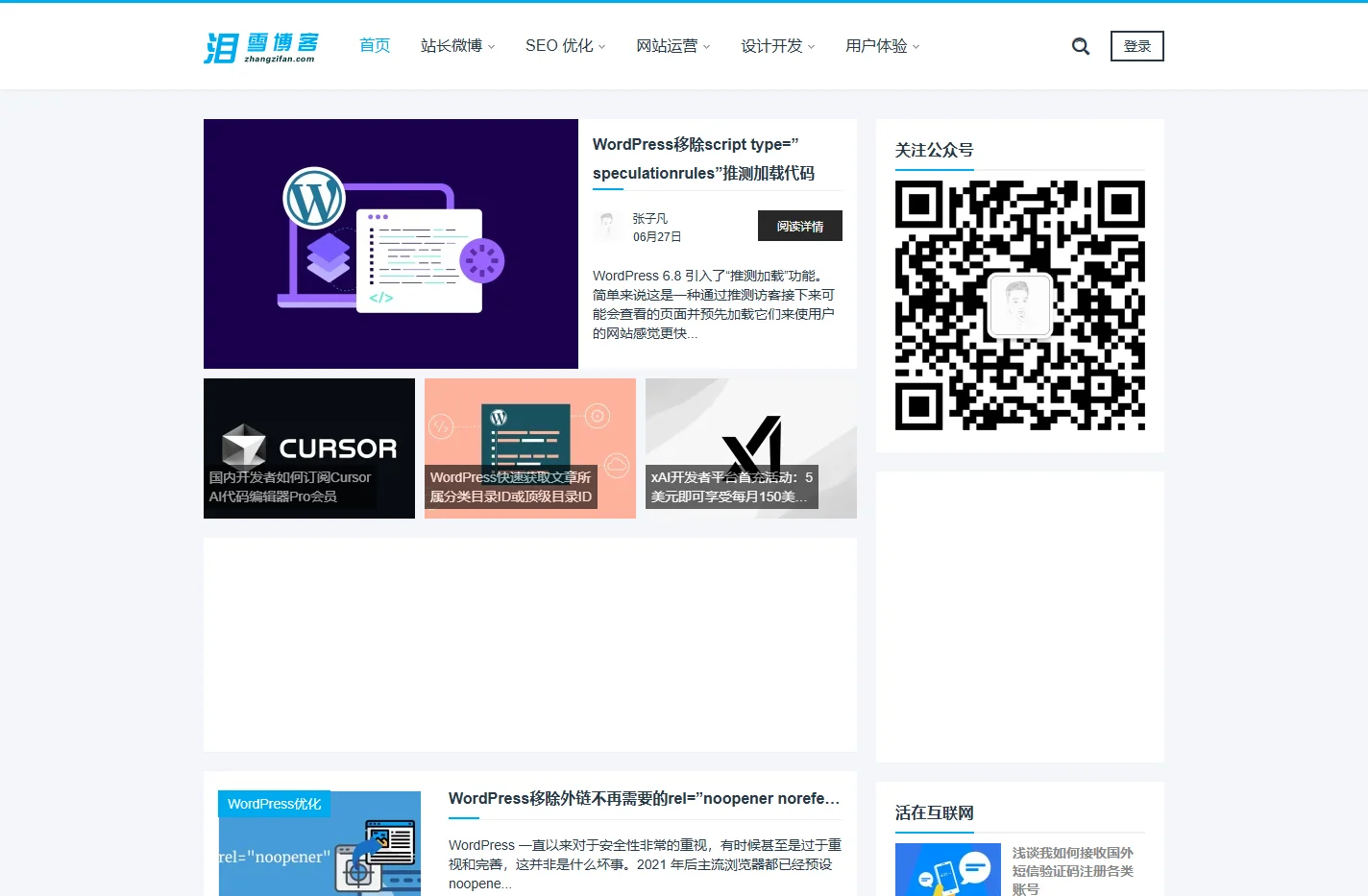Open the 用户体验 menu
The height and width of the screenshot is (896, 1368).
pos(876,45)
